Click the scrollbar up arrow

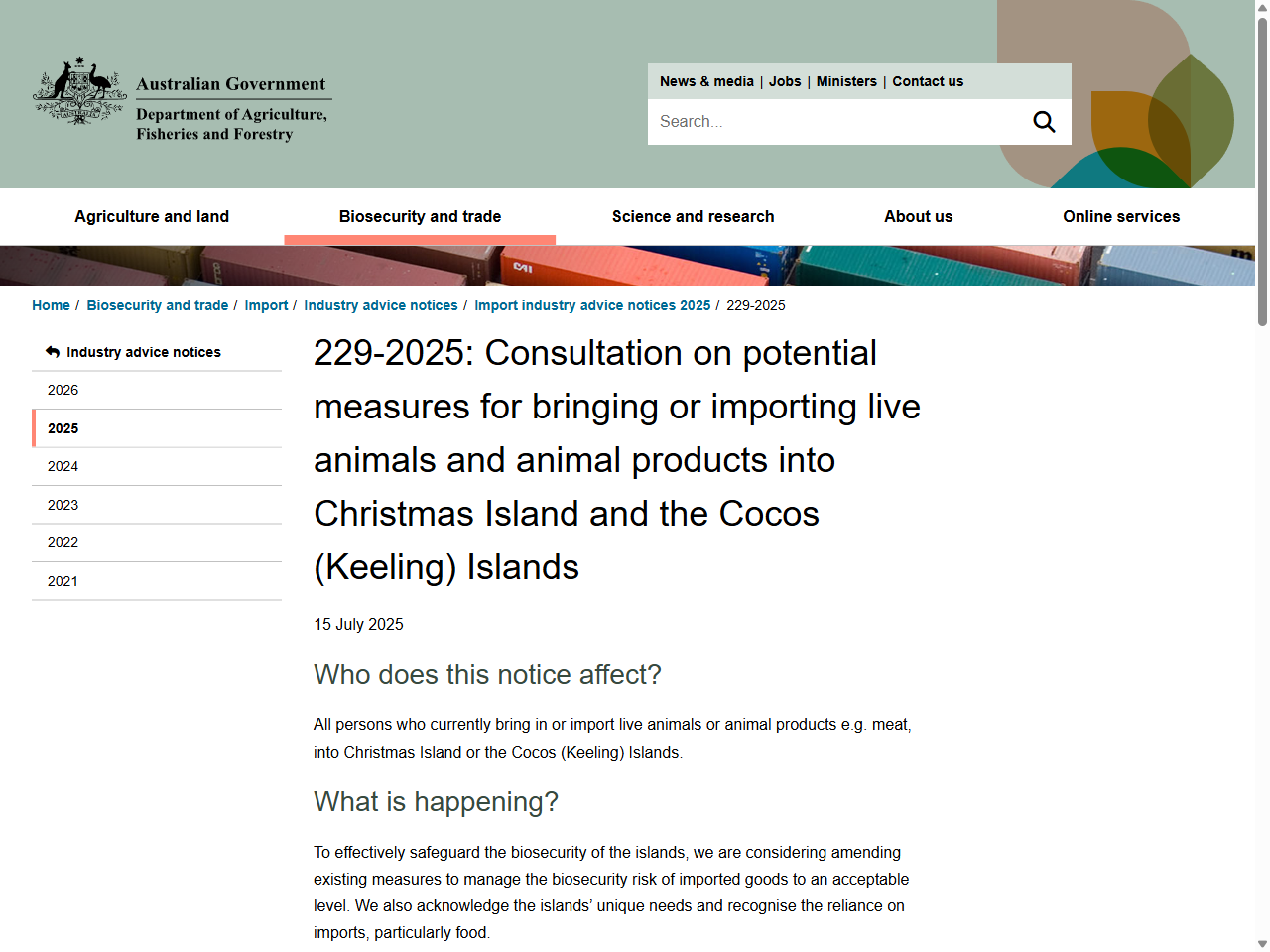[x=1262, y=7]
